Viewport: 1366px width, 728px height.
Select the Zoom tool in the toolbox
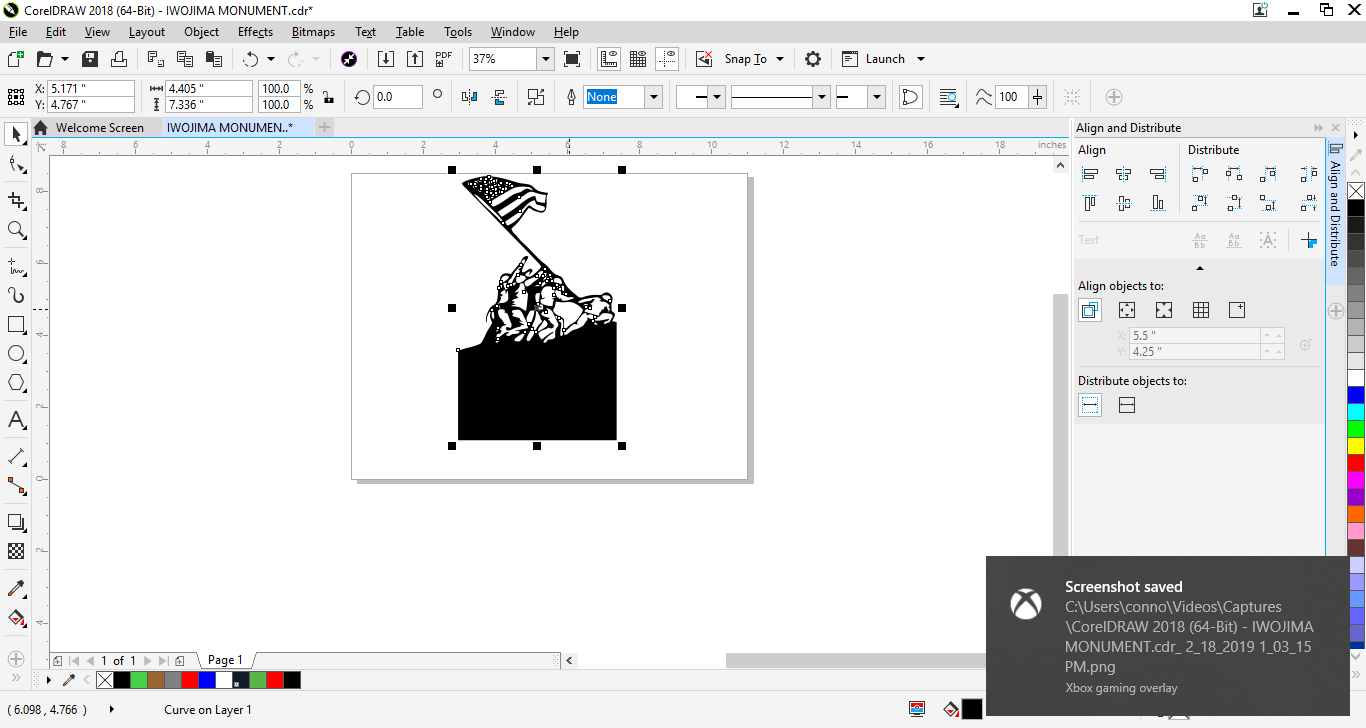(16, 230)
